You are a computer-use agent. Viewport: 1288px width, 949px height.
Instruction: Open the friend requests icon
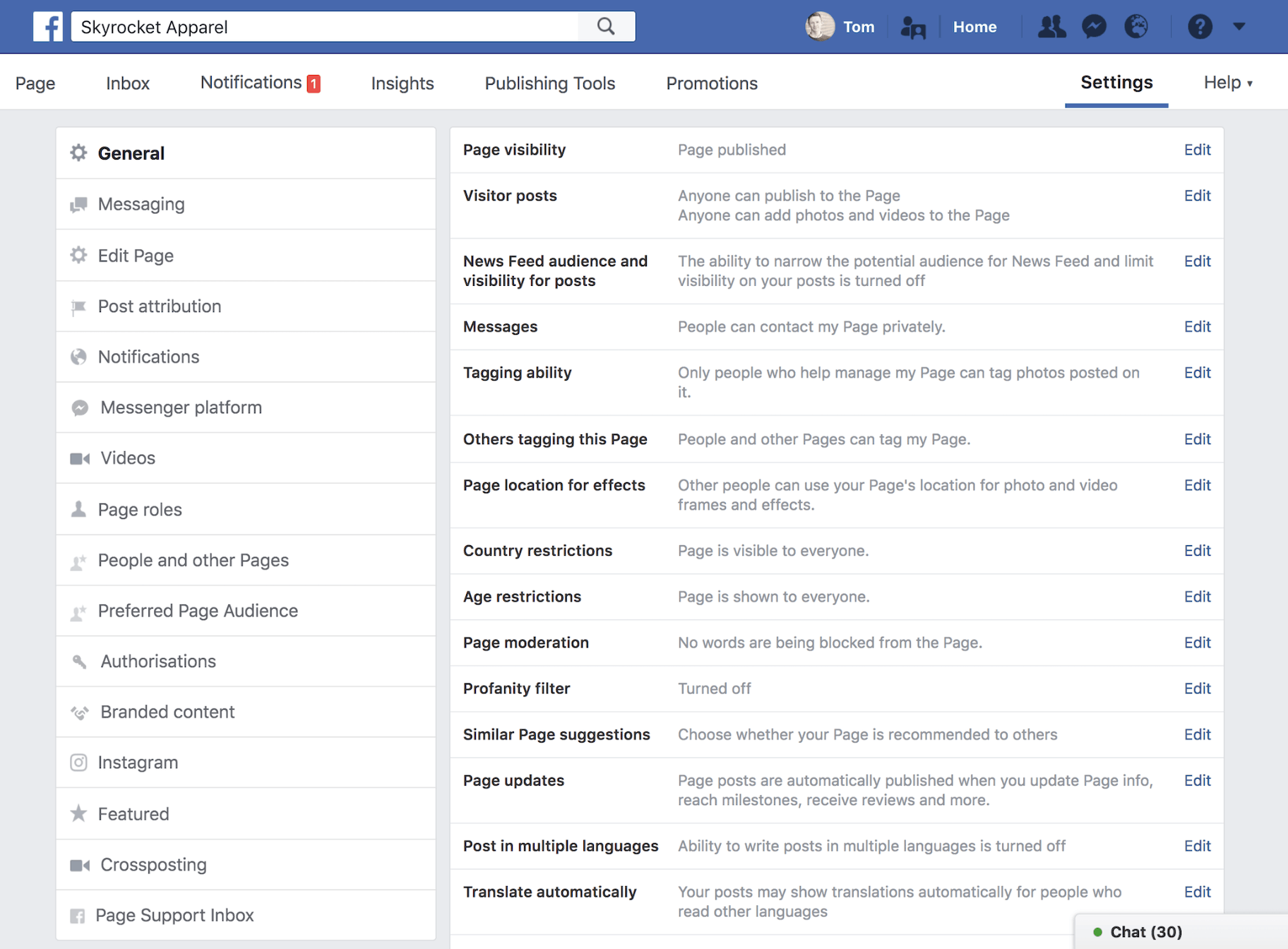pyautogui.click(x=1051, y=26)
